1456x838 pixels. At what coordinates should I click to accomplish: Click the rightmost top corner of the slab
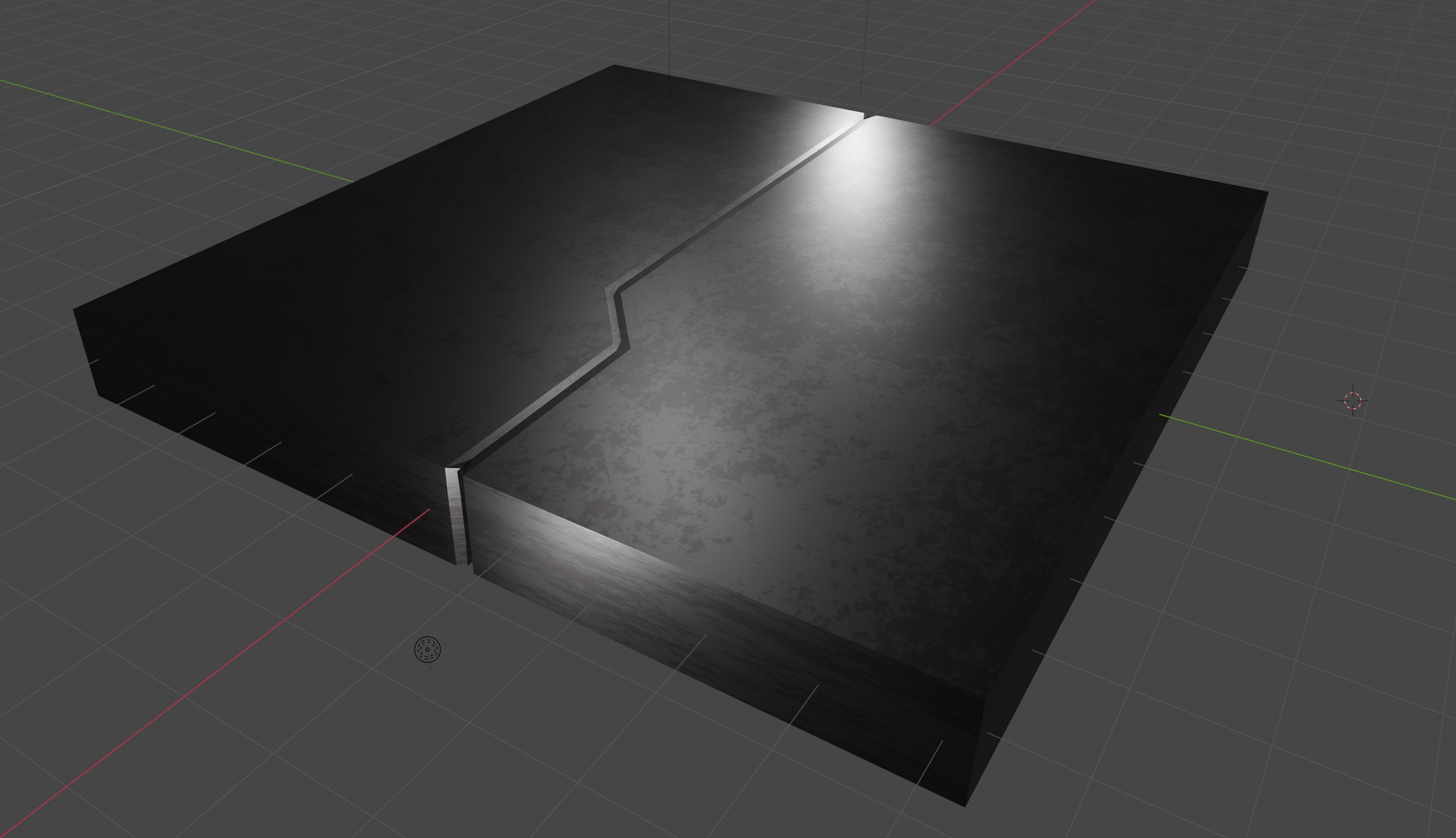1267,193
